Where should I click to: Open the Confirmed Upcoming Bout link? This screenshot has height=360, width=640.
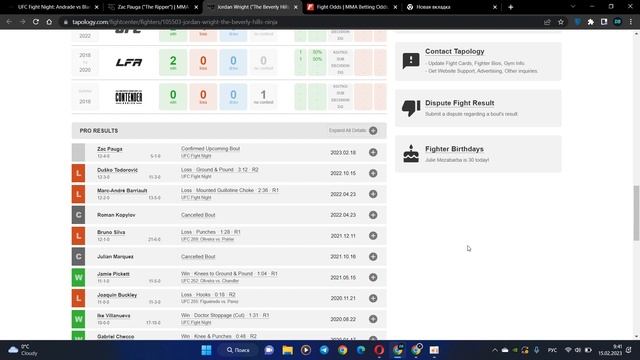point(211,149)
